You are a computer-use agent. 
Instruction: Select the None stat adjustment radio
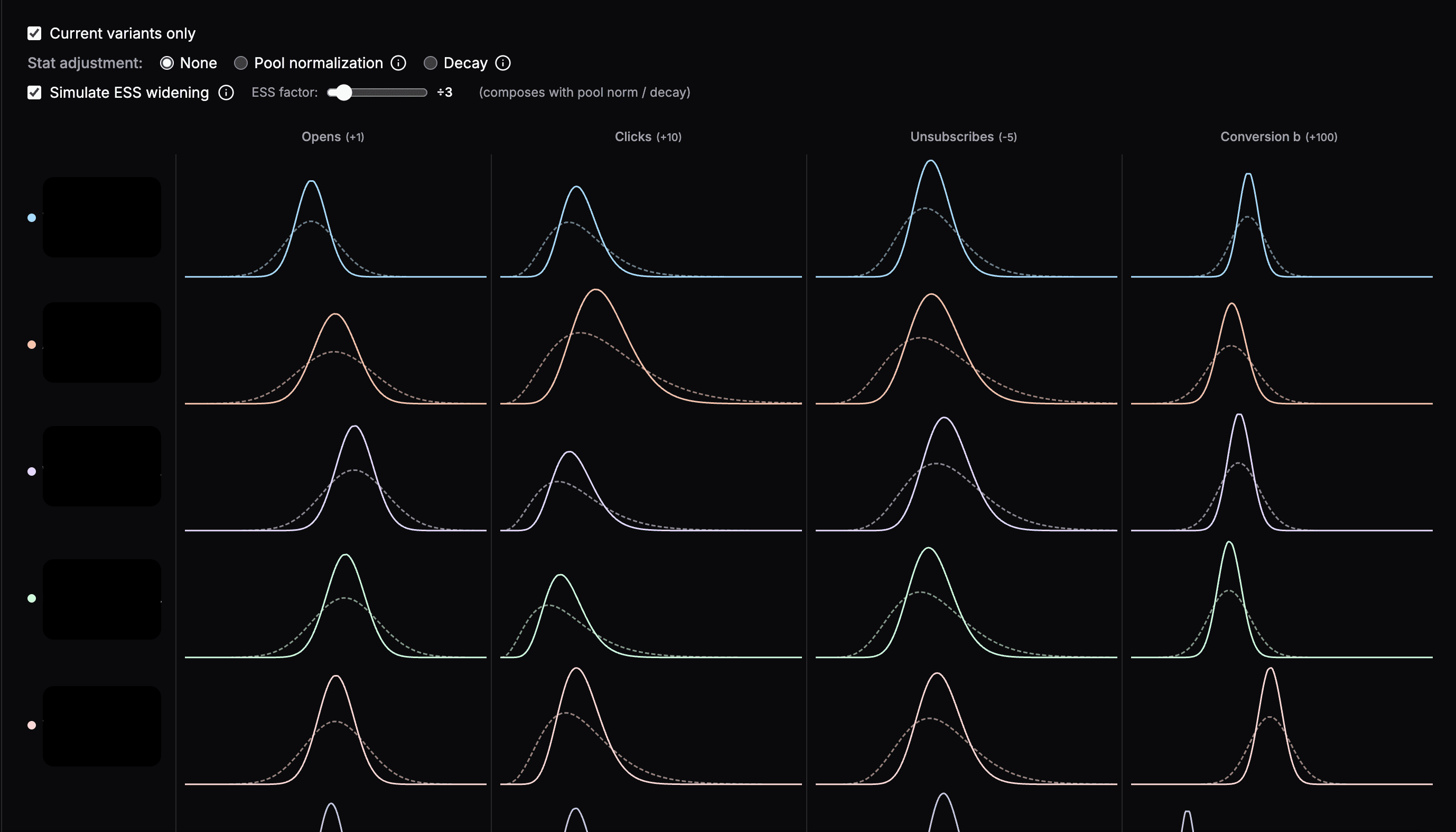pos(167,63)
